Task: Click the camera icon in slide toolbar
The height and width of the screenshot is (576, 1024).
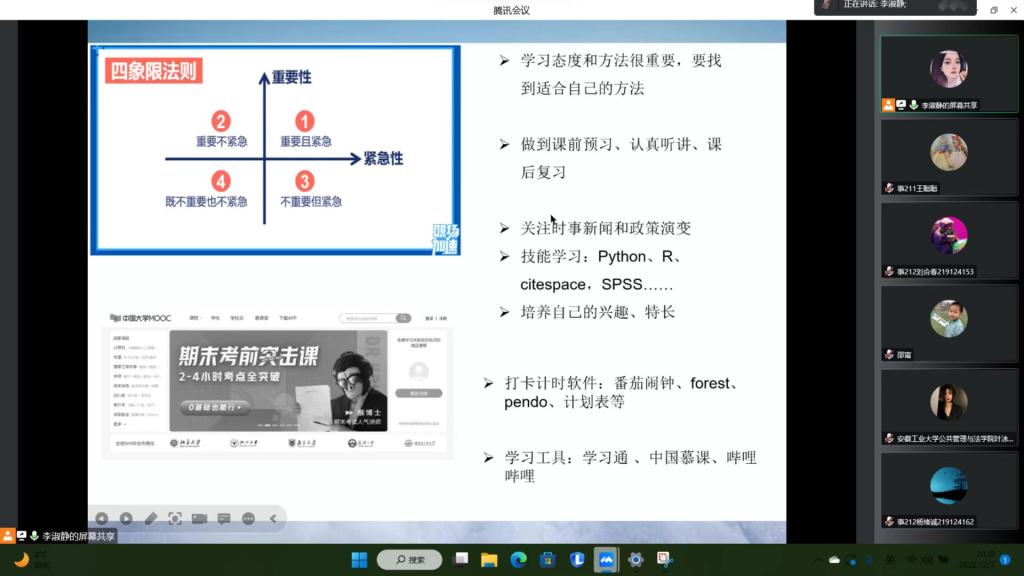Action: tap(199, 518)
